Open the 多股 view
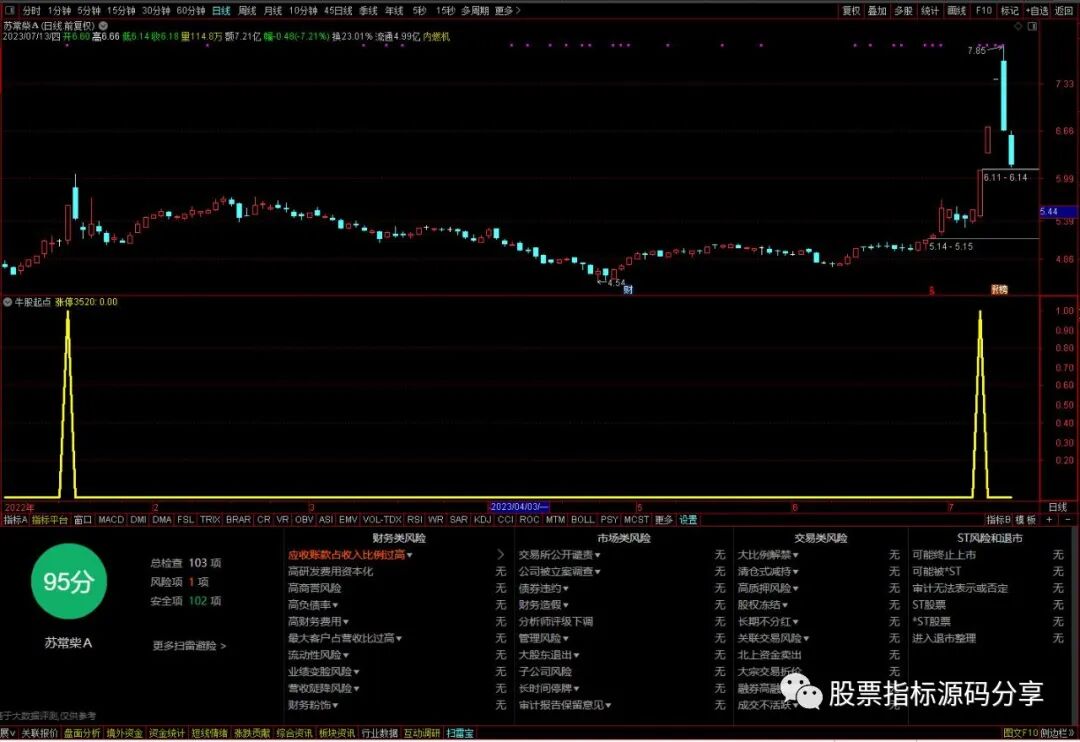This screenshot has height=742, width=1080. (x=904, y=10)
